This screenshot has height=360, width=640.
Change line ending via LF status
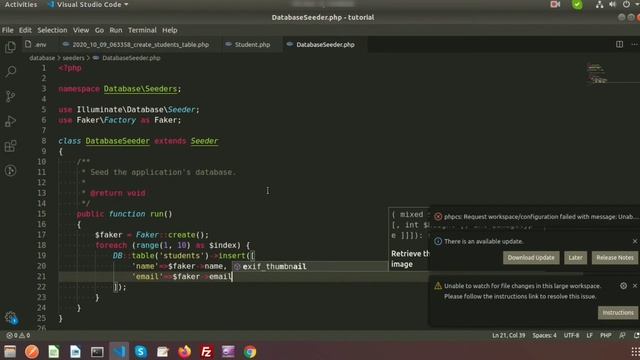pyautogui.click(x=589, y=335)
